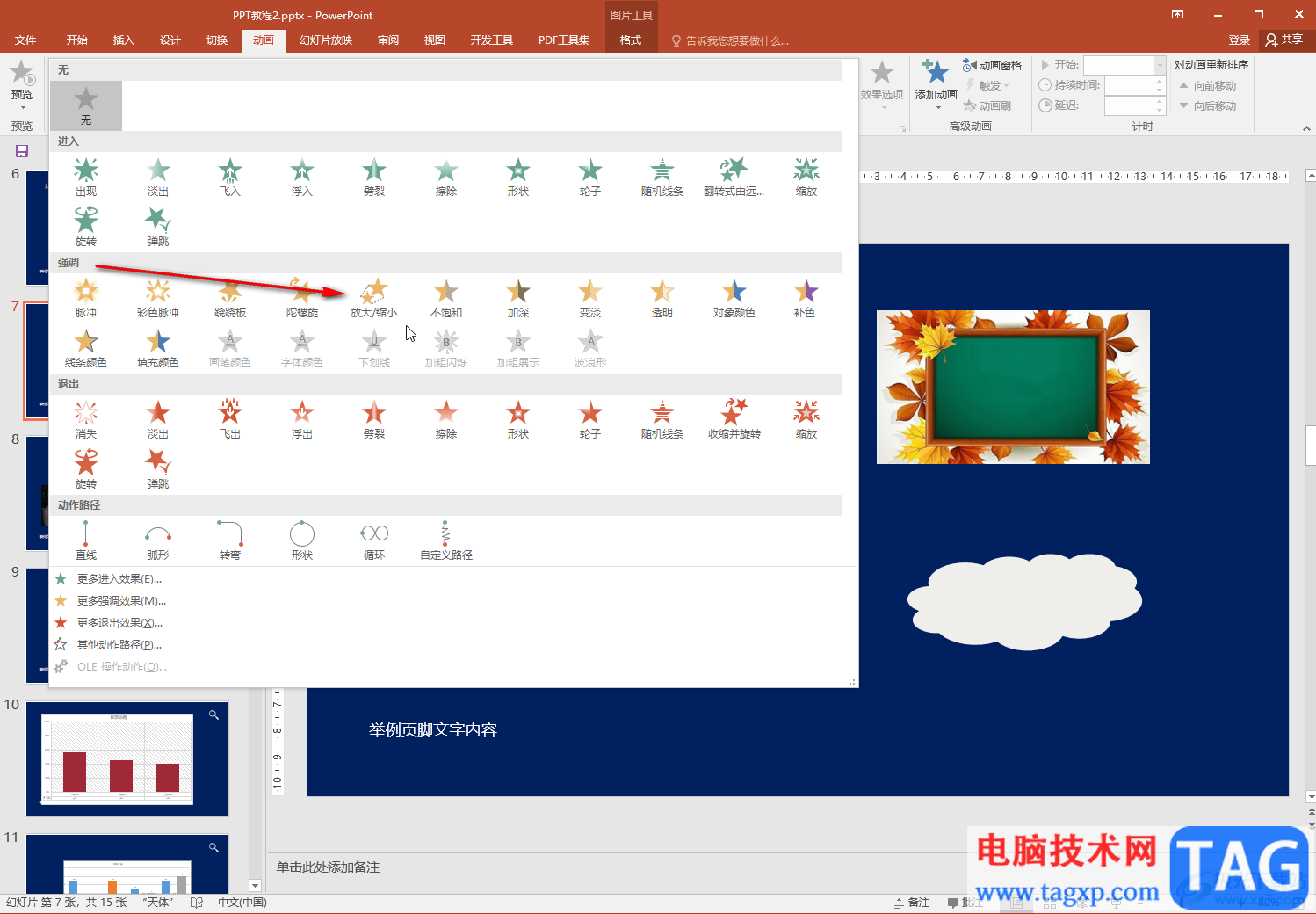
Task: Select the slide 10 chart thumbnail
Action: (127, 758)
